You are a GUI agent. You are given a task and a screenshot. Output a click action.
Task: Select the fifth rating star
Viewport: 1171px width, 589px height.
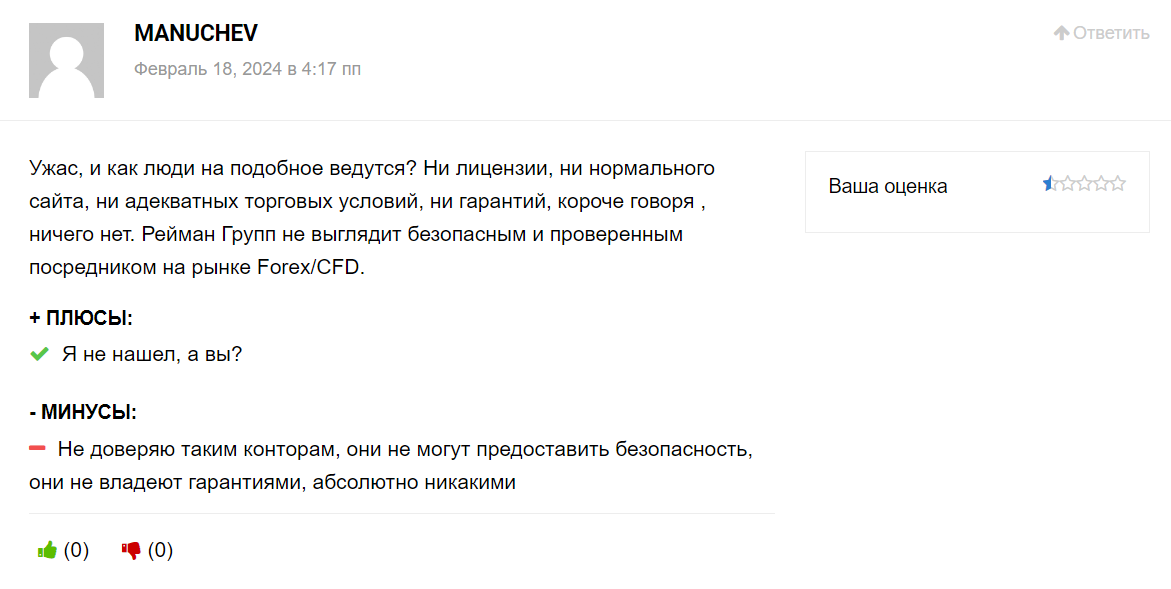click(x=1117, y=183)
